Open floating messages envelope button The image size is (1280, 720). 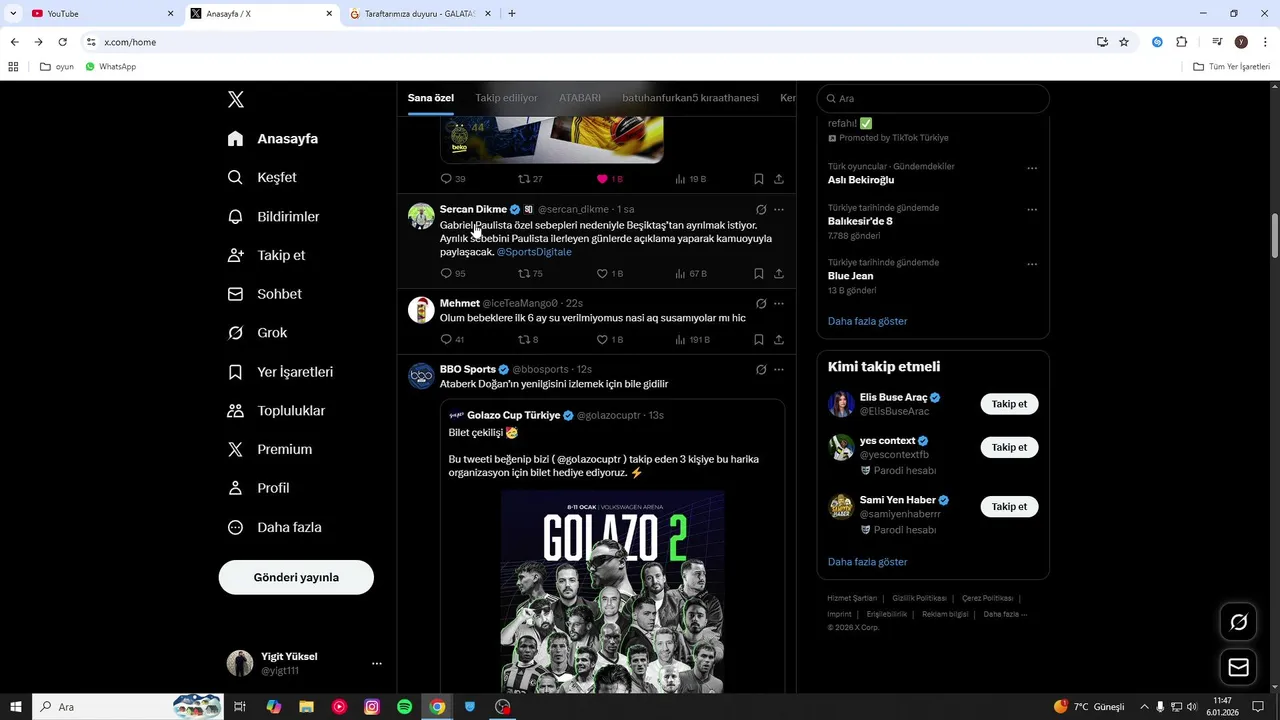point(1239,667)
